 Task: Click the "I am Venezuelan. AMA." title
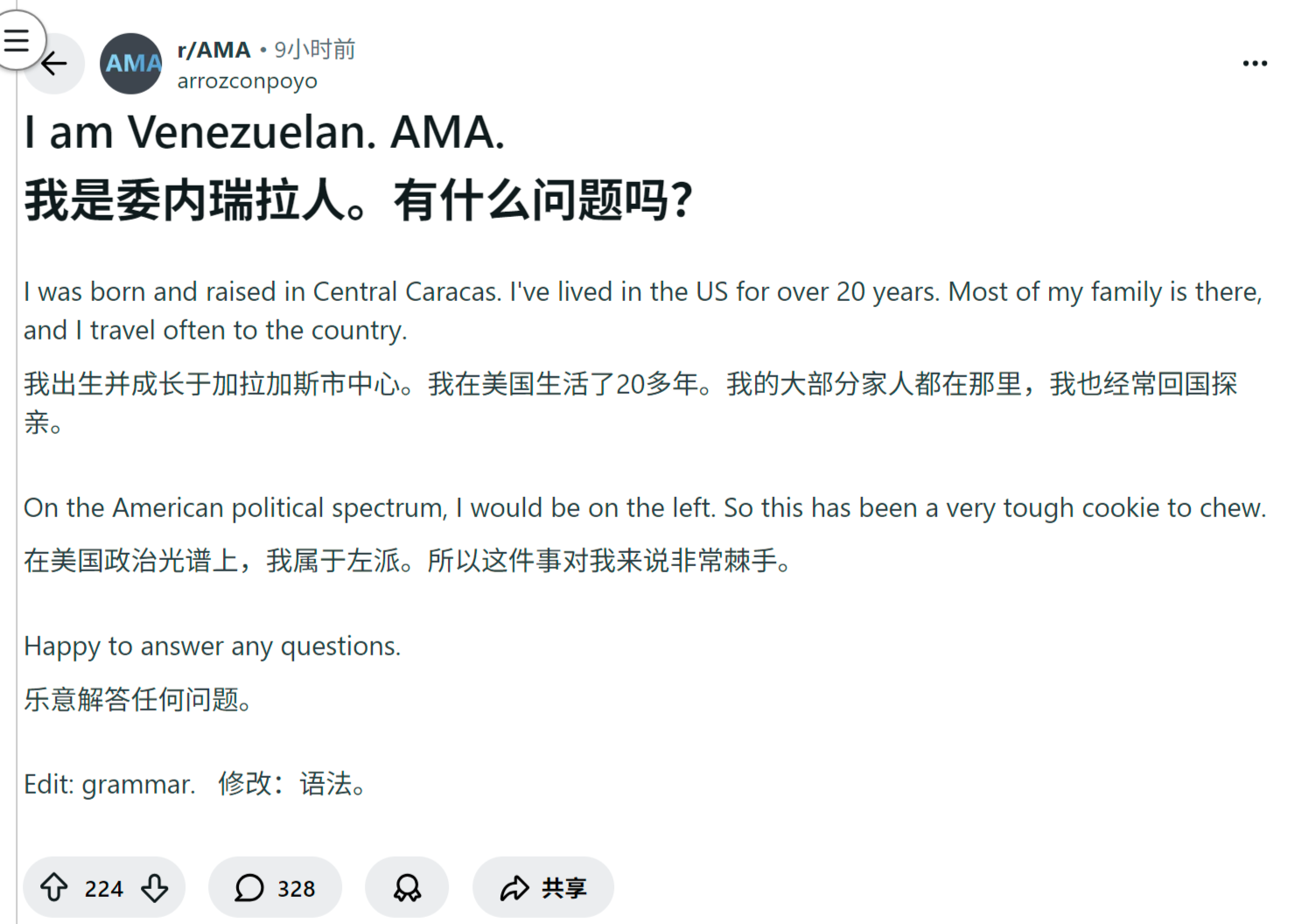(x=264, y=133)
